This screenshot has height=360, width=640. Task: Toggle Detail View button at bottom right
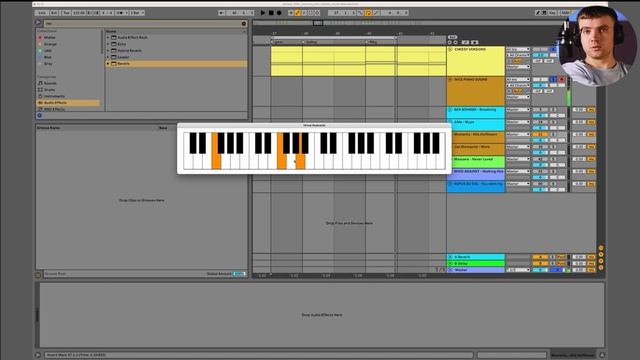click(602, 355)
